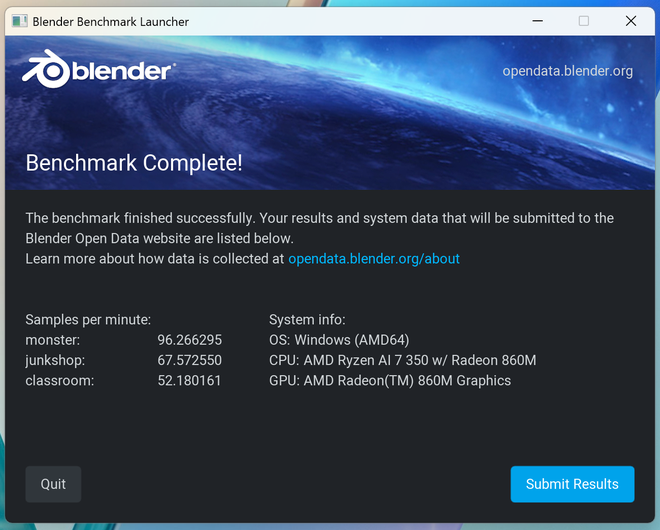Click the GPU AMD Radeon(TM) 860M Graphics line
Image resolution: width=660 pixels, height=530 pixels.
click(390, 380)
